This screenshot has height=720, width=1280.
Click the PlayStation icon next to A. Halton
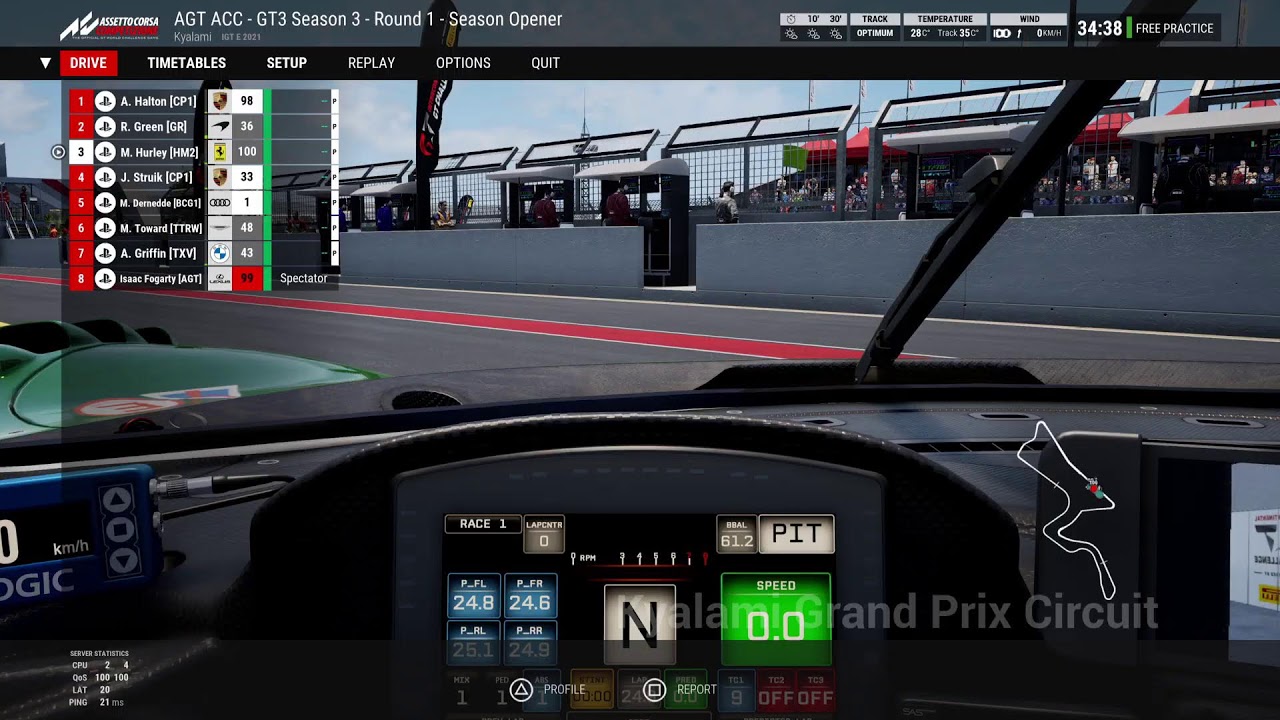[x=105, y=101]
